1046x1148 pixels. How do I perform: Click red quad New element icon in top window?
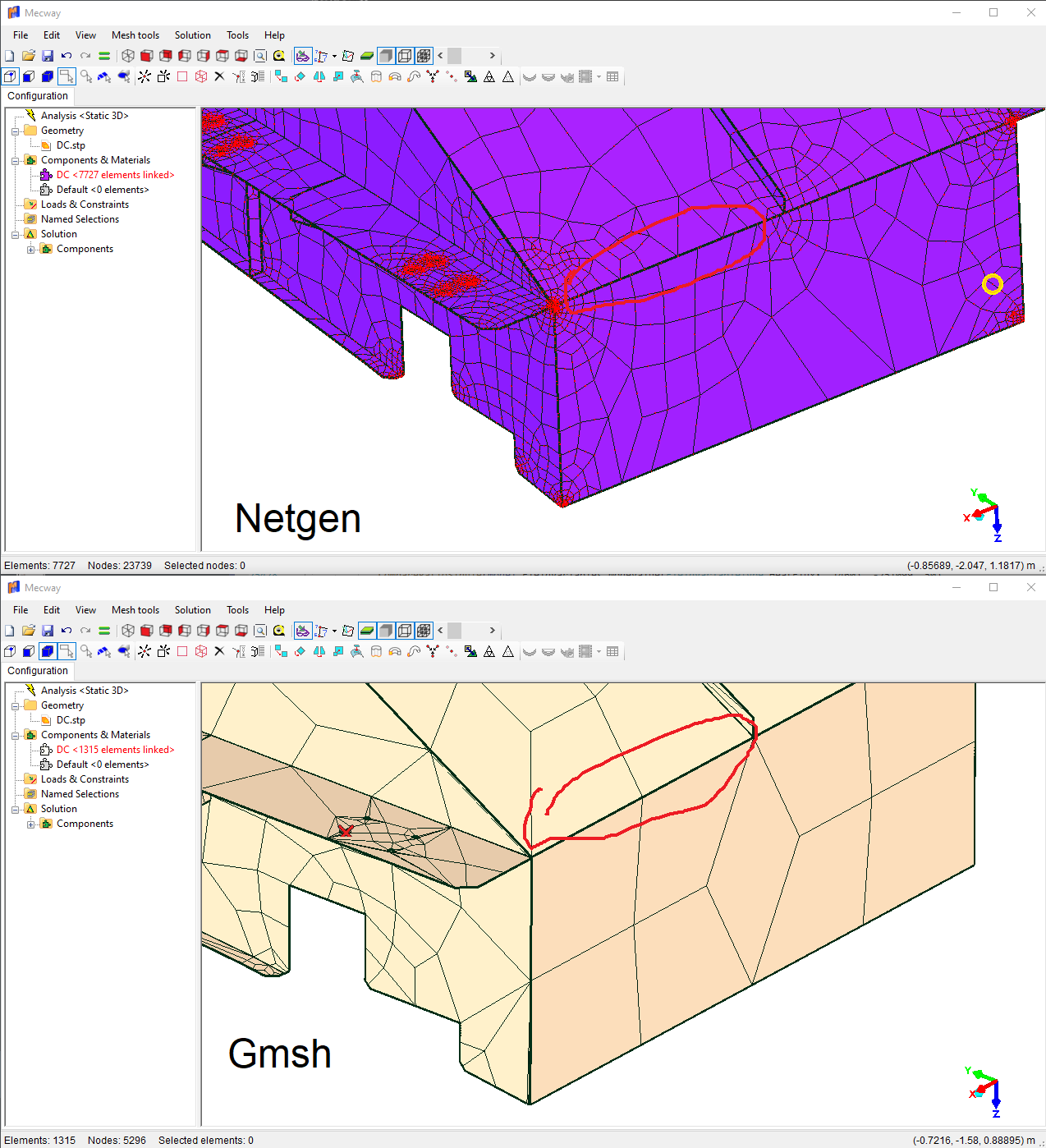coord(182,76)
